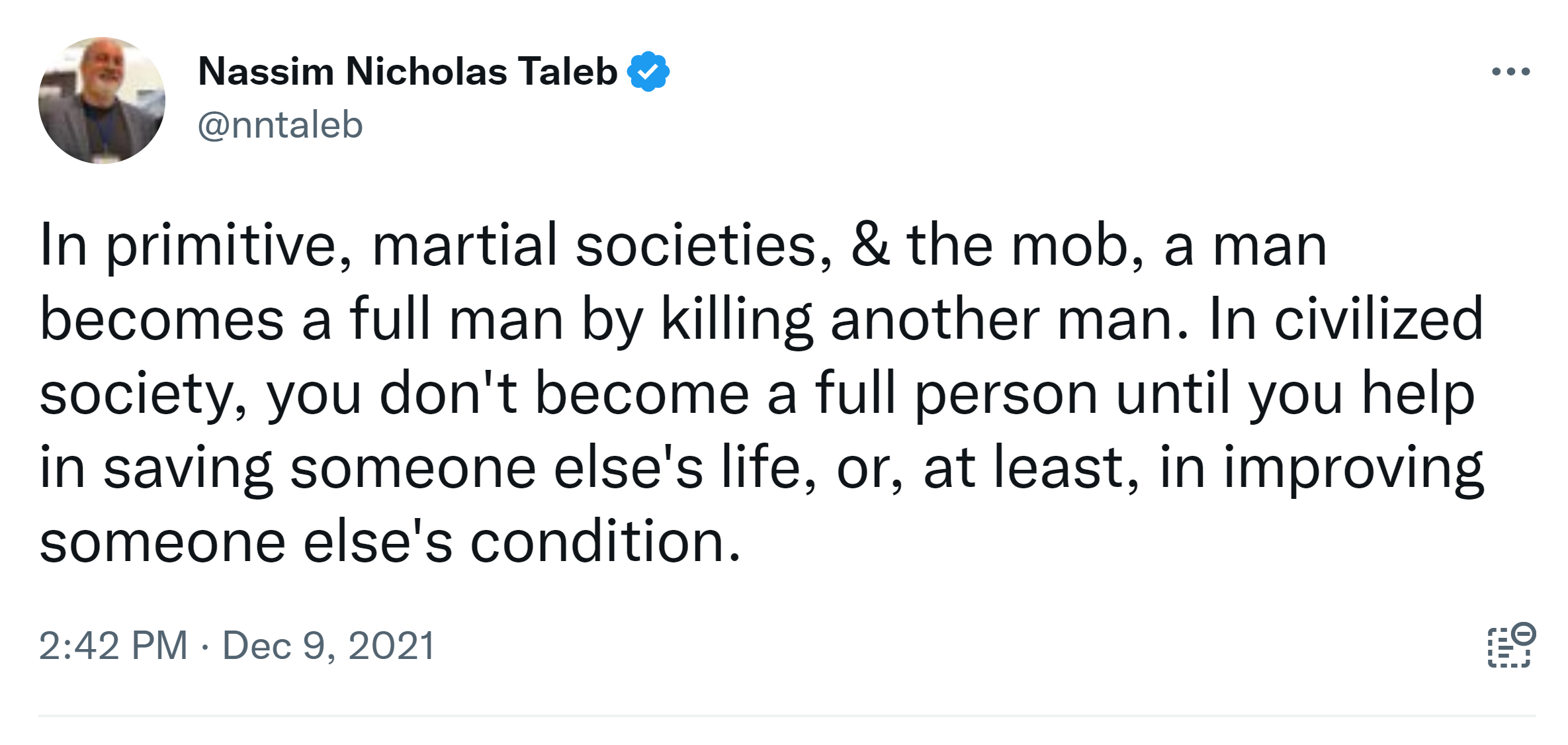Click the word "civilized" in the tweet

(1379, 319)
